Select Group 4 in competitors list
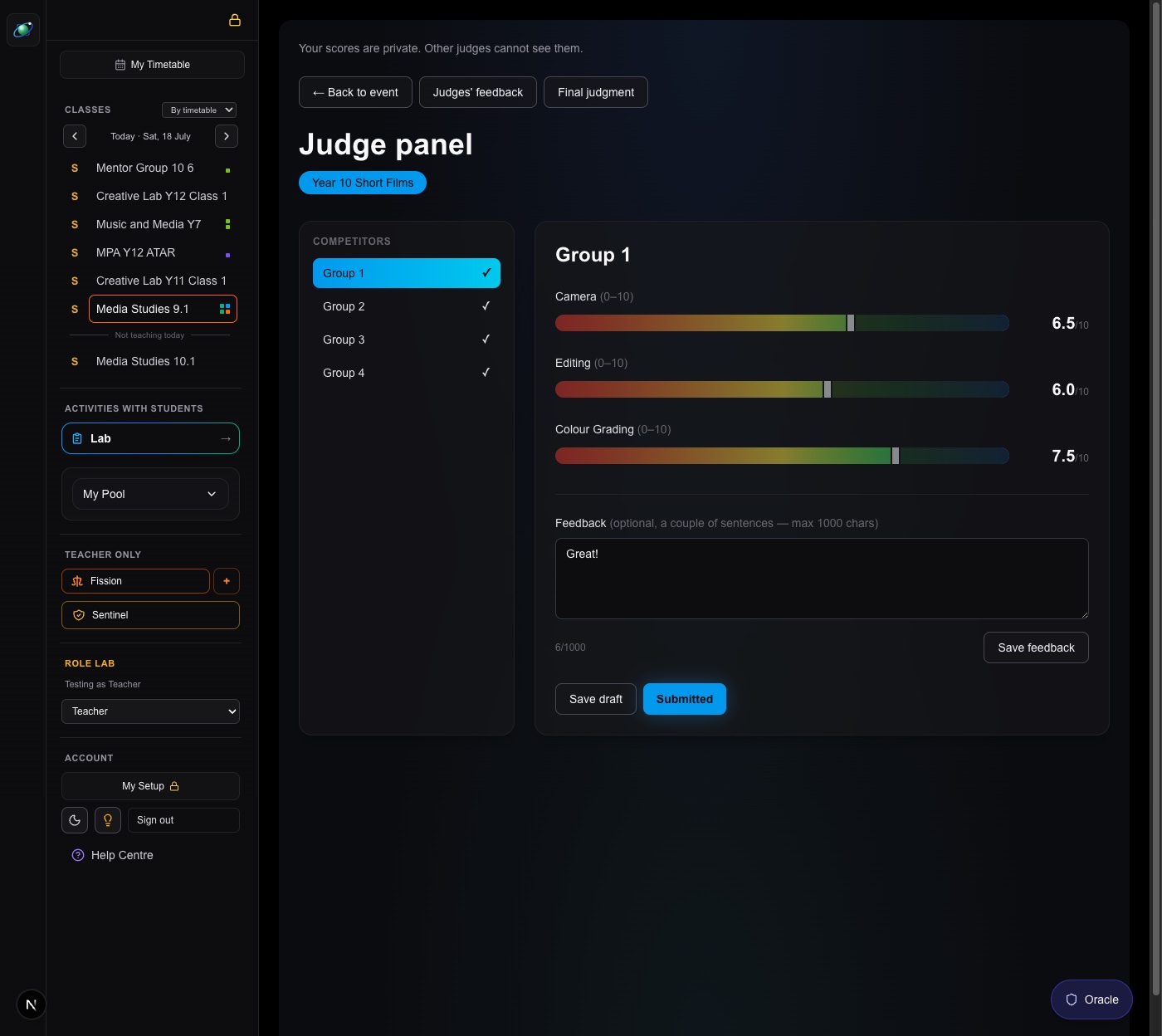This screenshot has width=1162, height=1036. [x=407, y=373]
